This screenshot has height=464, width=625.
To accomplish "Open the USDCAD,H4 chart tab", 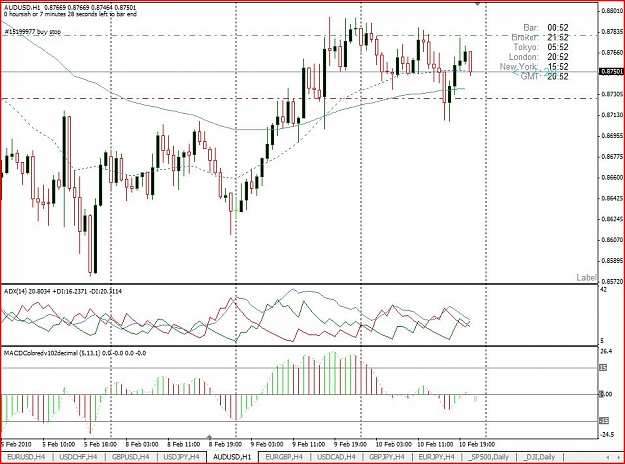I will 336,457.
